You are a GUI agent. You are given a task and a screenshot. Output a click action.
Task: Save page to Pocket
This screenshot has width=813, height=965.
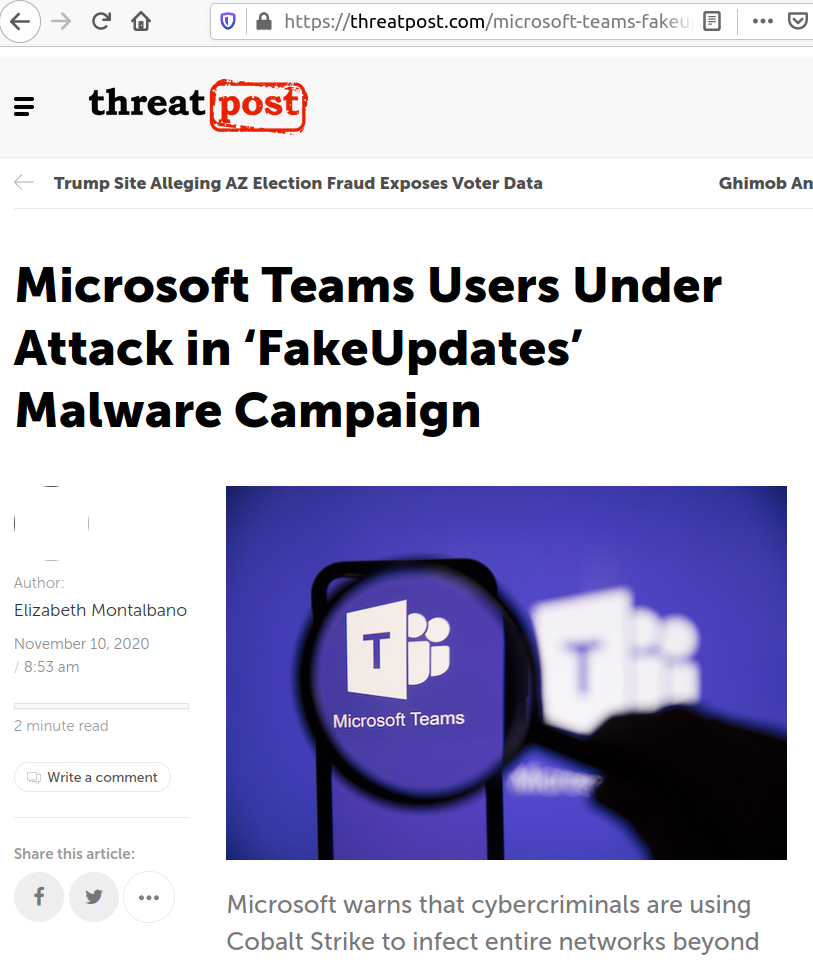[798, 22]
